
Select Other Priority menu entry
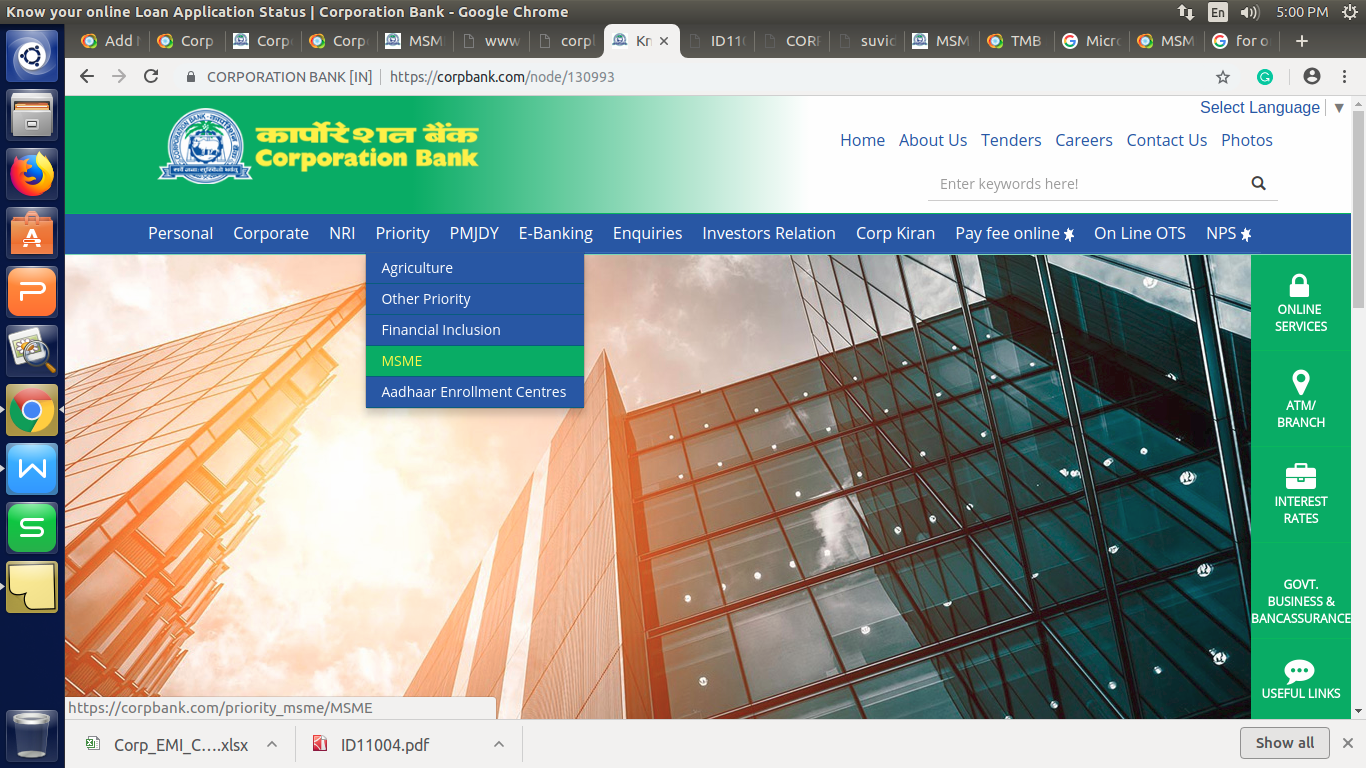click(475, 299)
